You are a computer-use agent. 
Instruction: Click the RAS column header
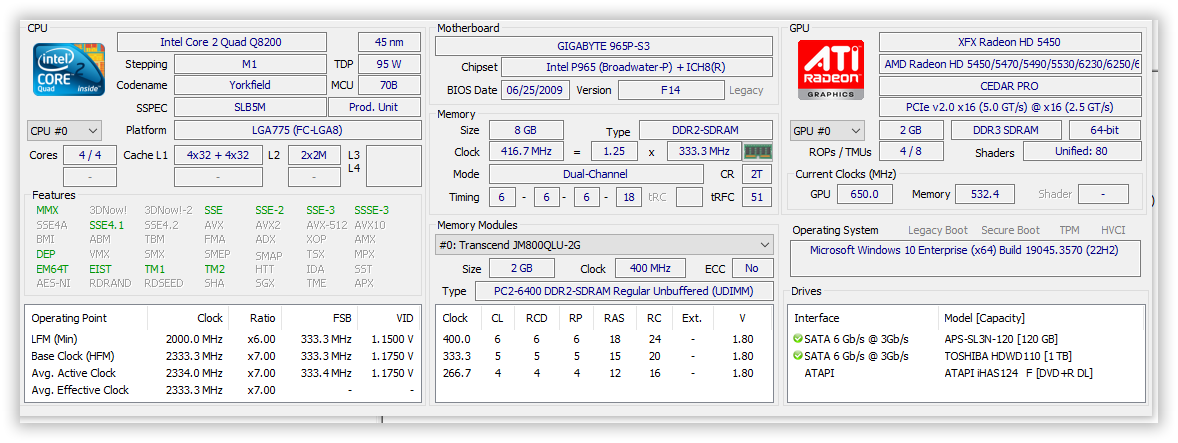(614, 318)
